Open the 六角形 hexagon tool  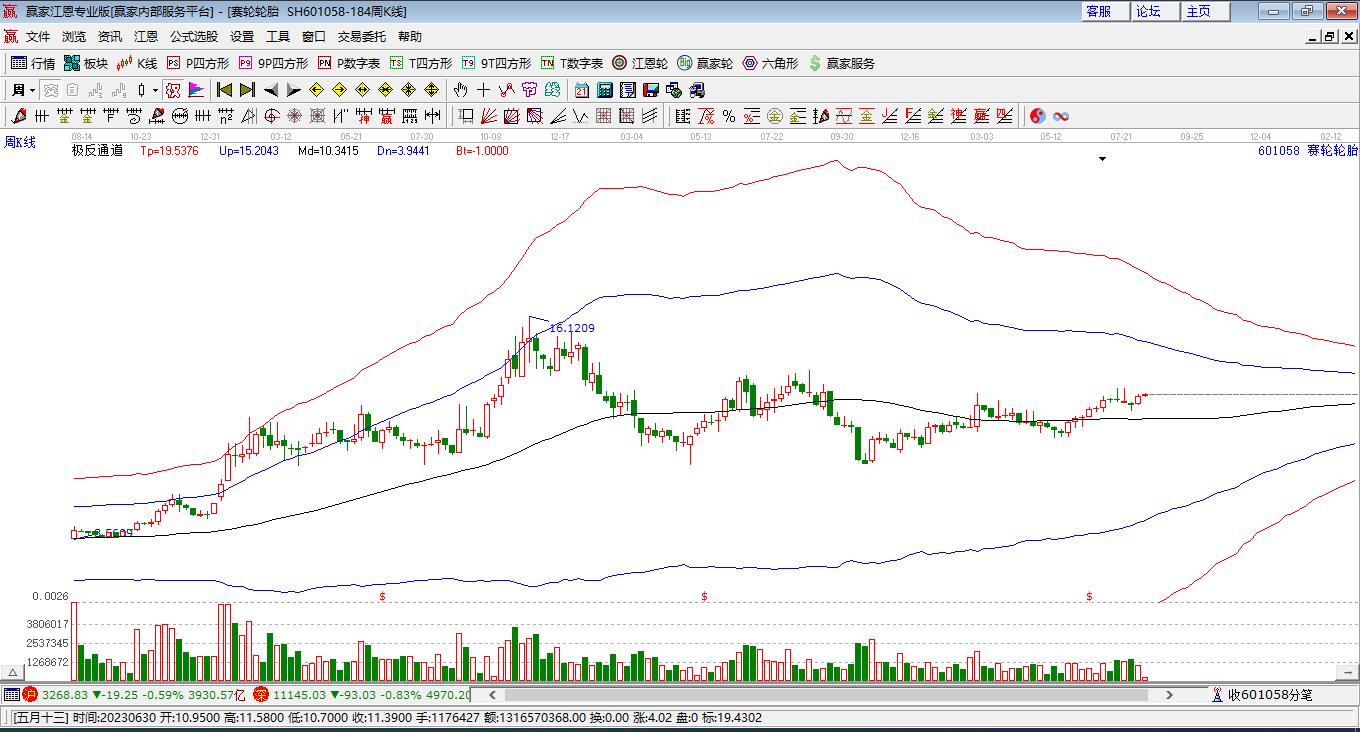click(770, 63)
